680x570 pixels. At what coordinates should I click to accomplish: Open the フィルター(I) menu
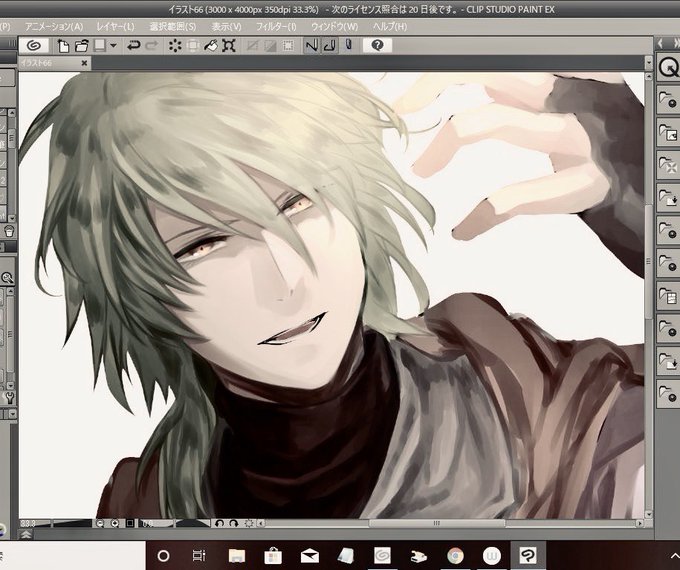point(276,27)
